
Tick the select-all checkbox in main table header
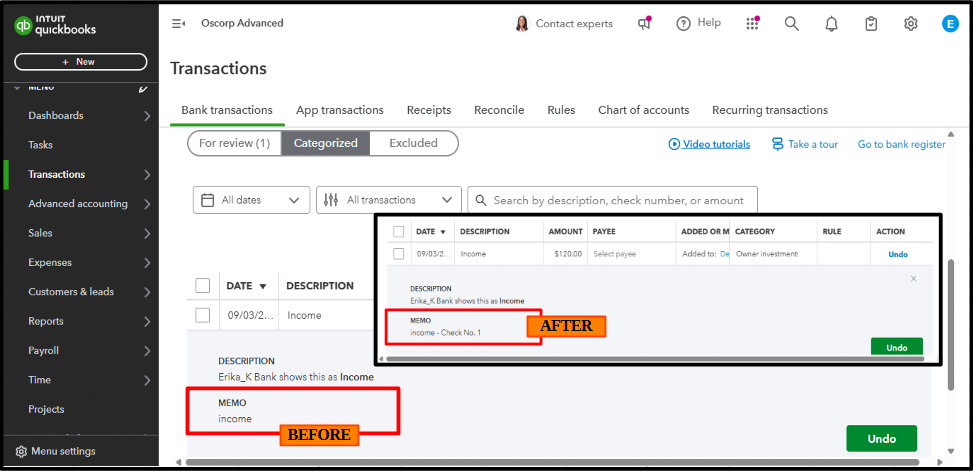(x=203, y=285)
